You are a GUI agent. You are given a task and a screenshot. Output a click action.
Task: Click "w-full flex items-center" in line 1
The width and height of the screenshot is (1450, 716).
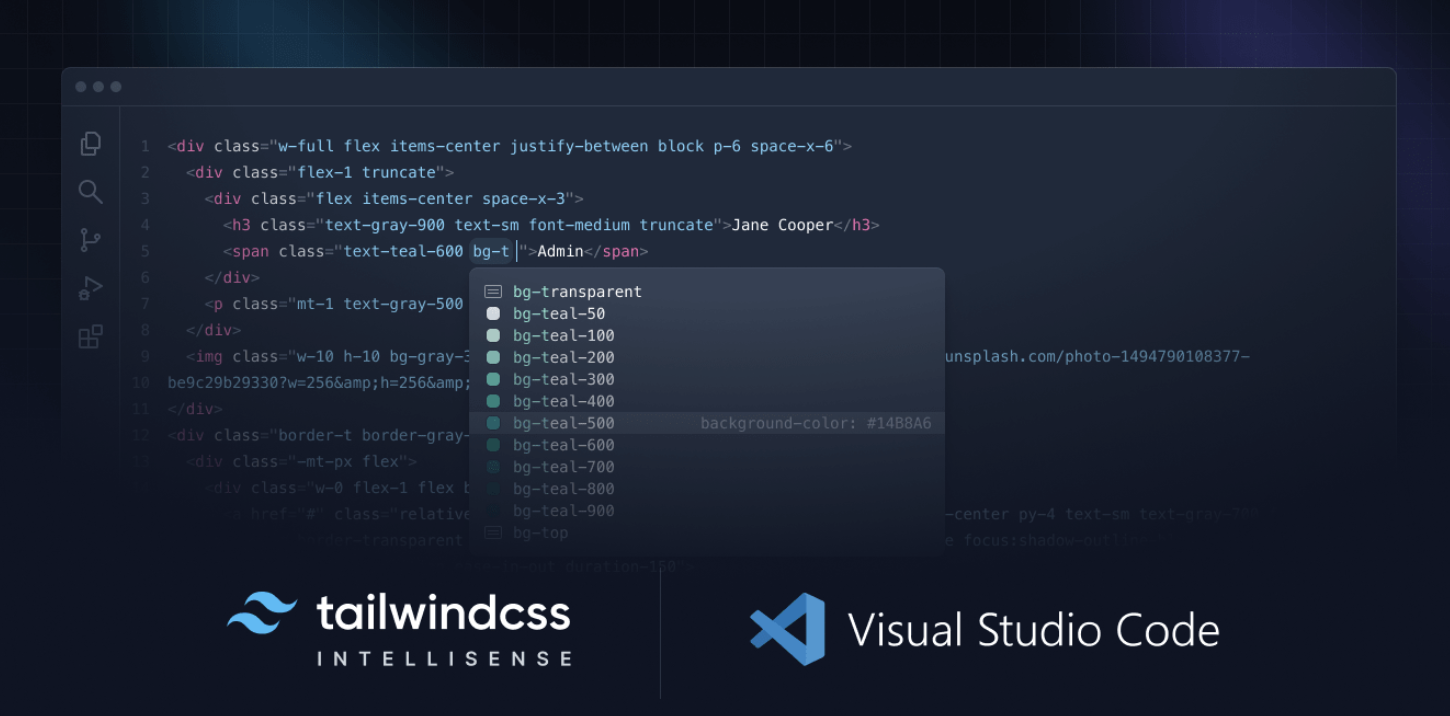pos(390,147)
